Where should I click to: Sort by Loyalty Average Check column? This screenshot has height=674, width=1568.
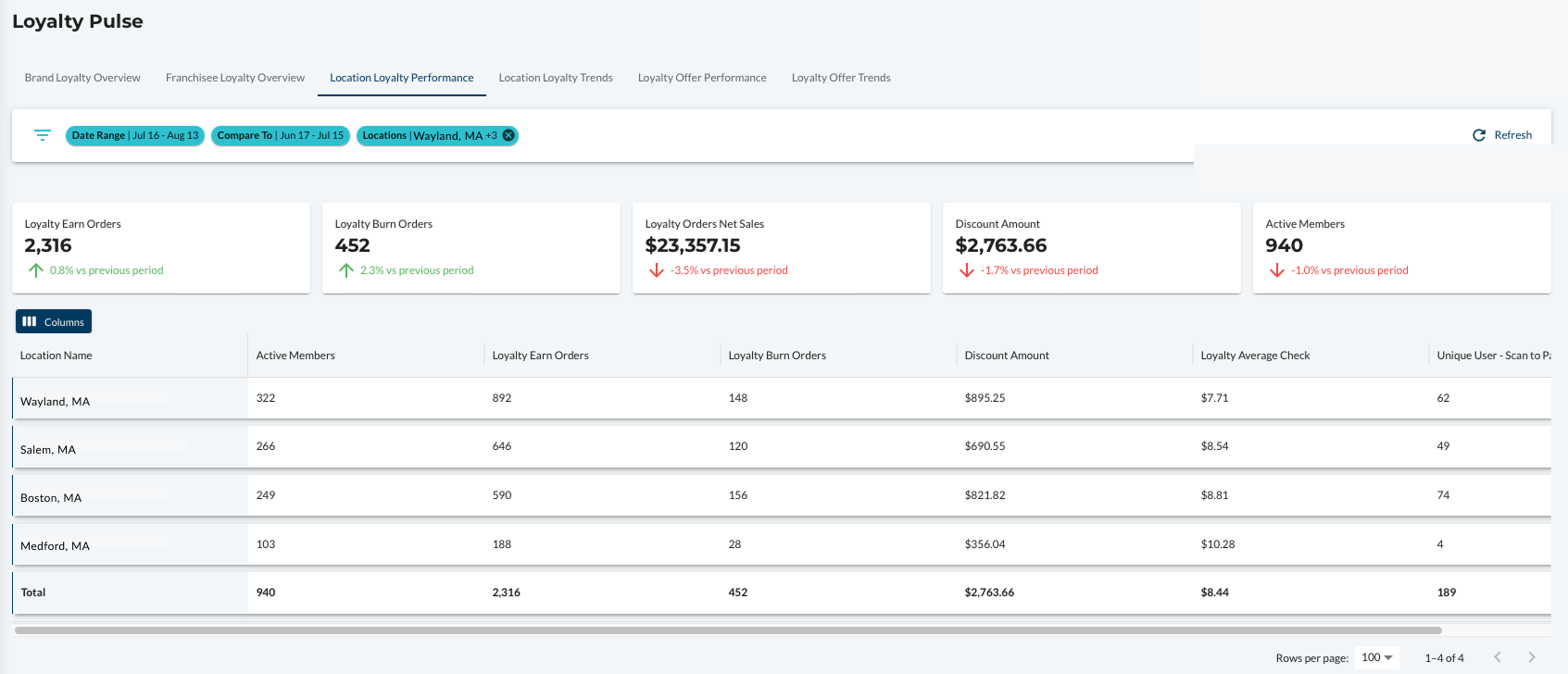(1255, 356)
